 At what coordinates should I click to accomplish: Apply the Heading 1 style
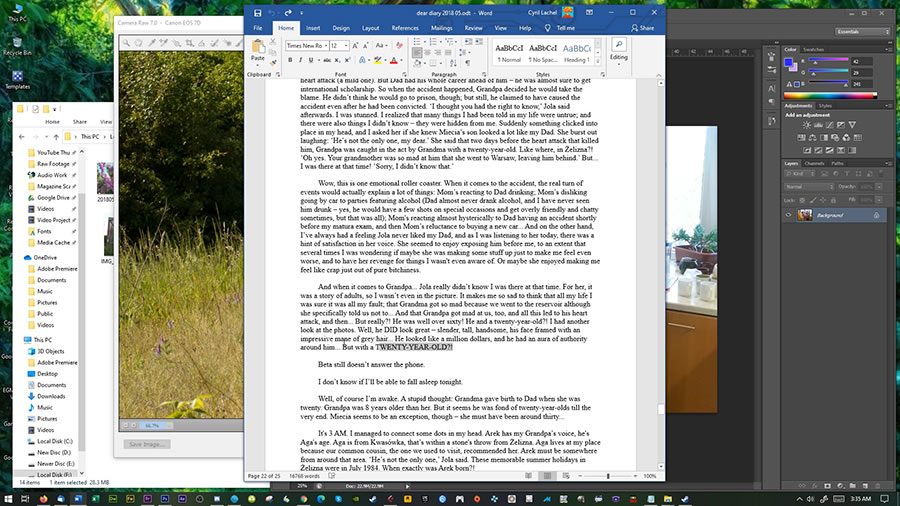pyautogui.click(x=577, y=53)
